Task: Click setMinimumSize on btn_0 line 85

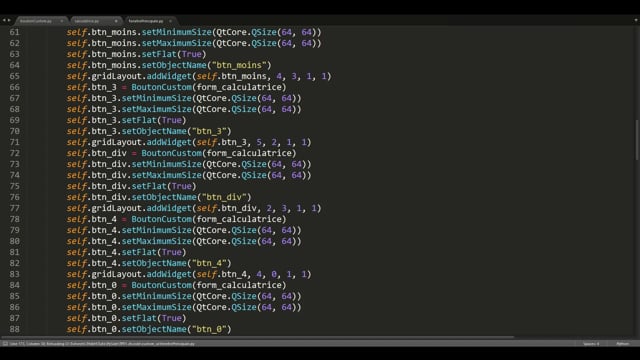Action: coord(157,296)
